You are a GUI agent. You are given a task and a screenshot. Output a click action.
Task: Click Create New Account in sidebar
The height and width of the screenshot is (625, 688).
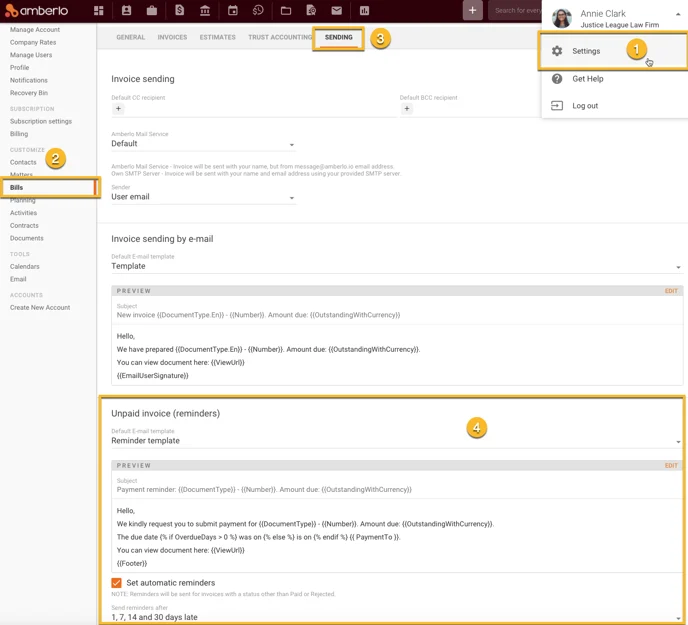tap(40, 308)
